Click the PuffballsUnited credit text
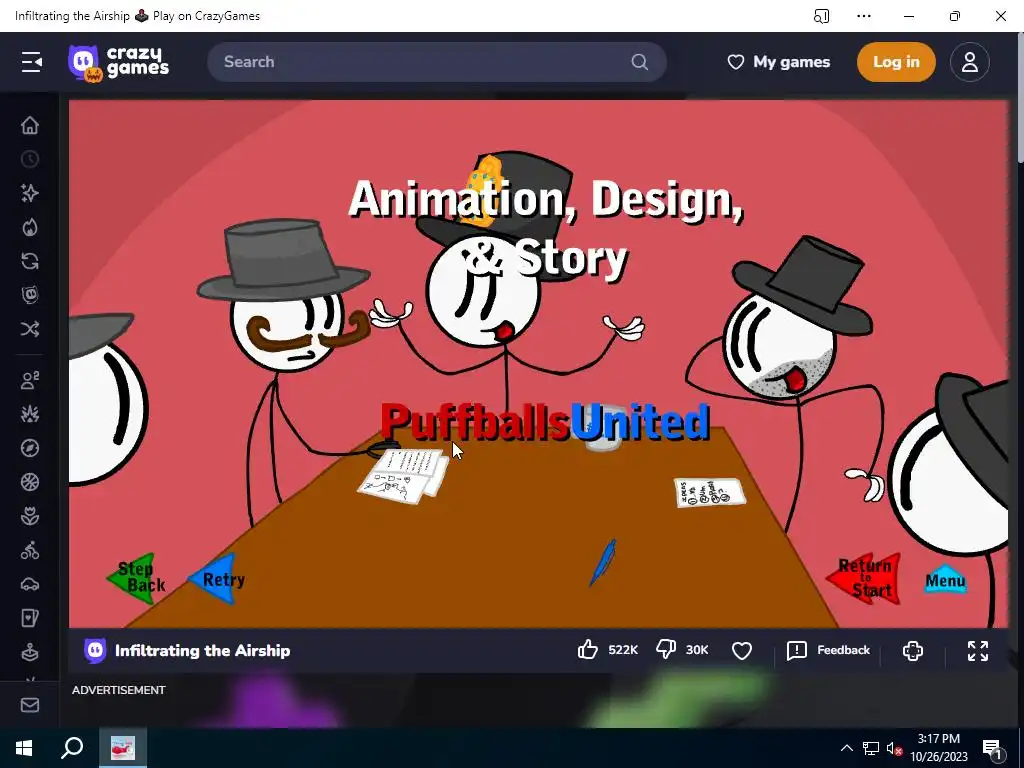Image resolution: width=1024 pixels, height=768 pixels. (x=545, y=422)
